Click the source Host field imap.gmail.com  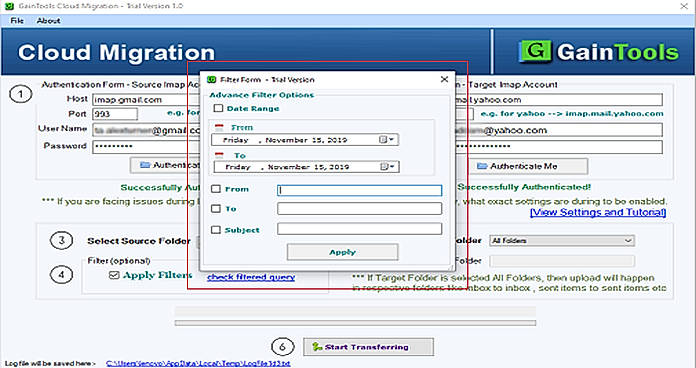[146, 100]
